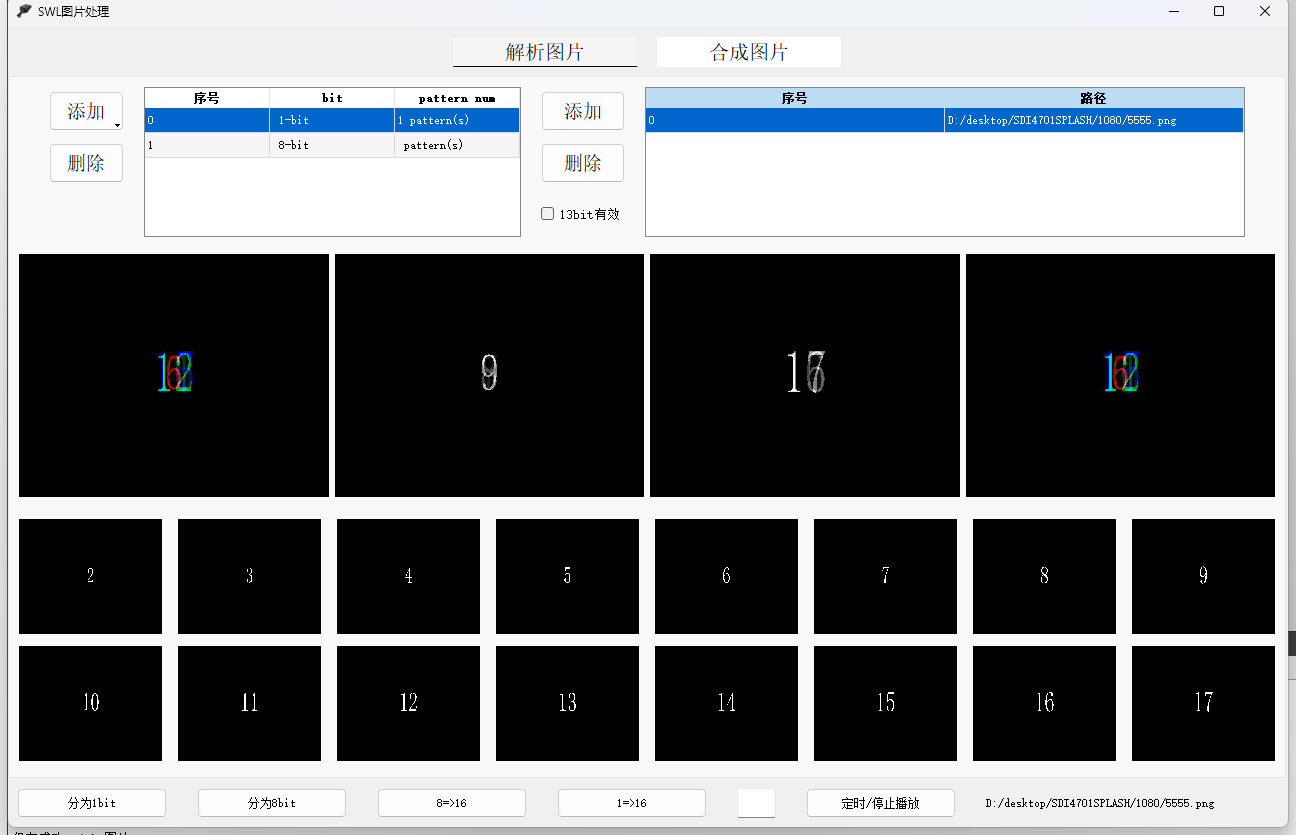This screenshot has width=1296, height=835.
Task: Click the "1 pattern(s)" cell
Action: coord(457,120)
